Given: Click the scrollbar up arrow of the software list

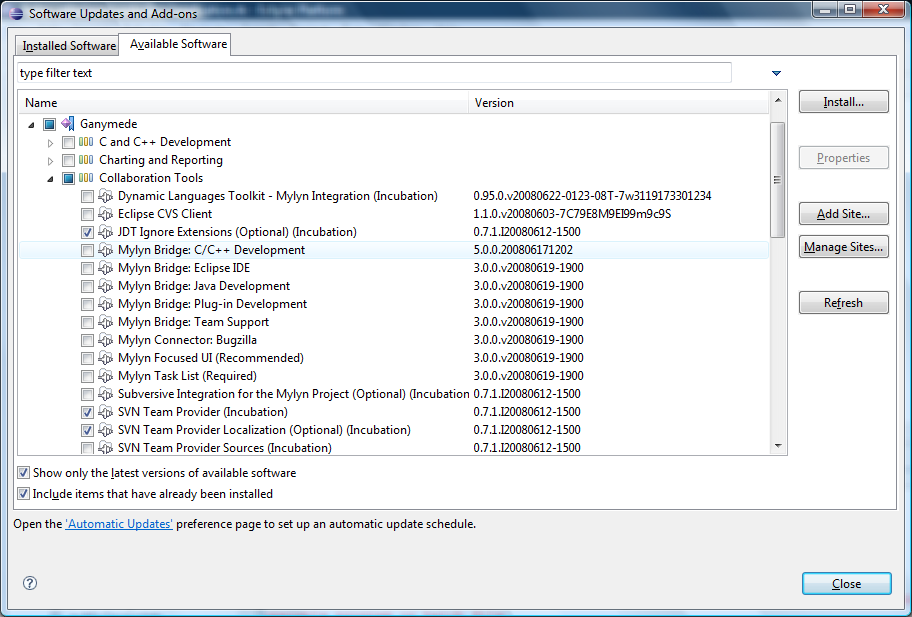Looking at the screenshot, I should (x=778, y=101).
